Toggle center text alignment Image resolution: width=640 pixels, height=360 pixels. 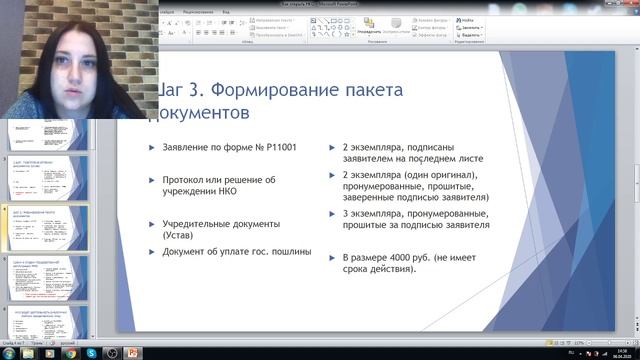(x=206, y=33)
